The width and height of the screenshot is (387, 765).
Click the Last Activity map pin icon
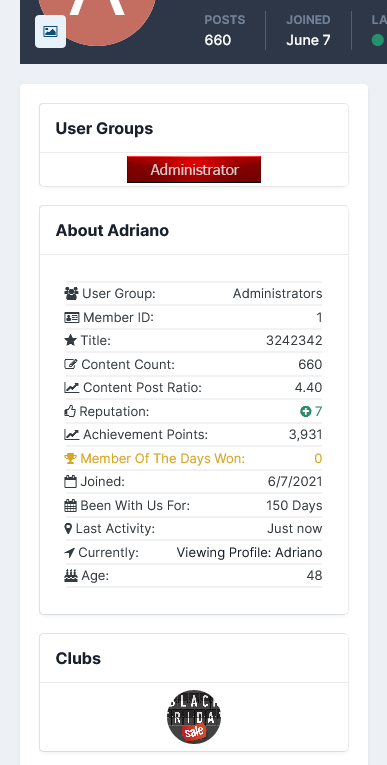[x=69, y=529]
